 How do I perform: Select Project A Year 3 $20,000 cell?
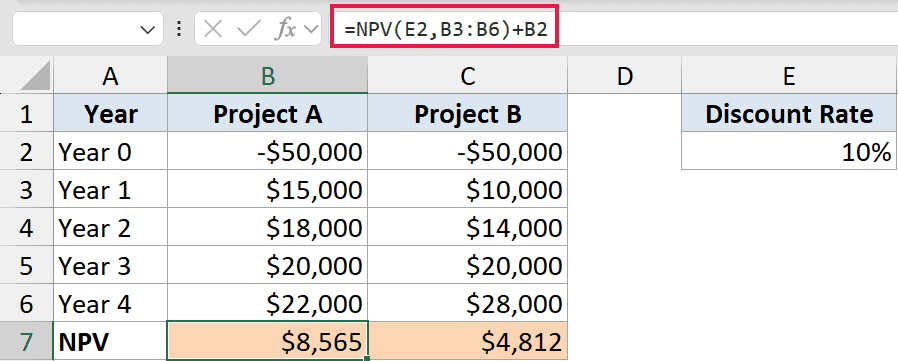coord(267,266)
